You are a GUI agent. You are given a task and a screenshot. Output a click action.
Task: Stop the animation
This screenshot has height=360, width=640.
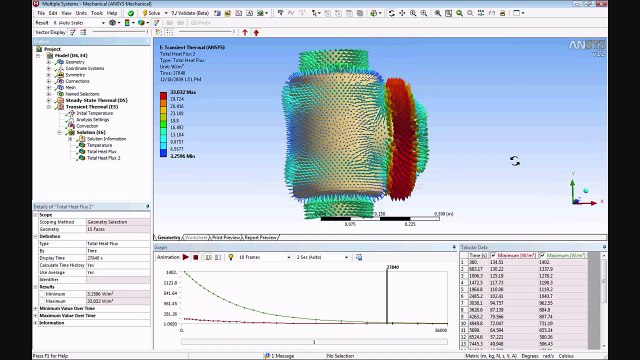tap(196, 257)
